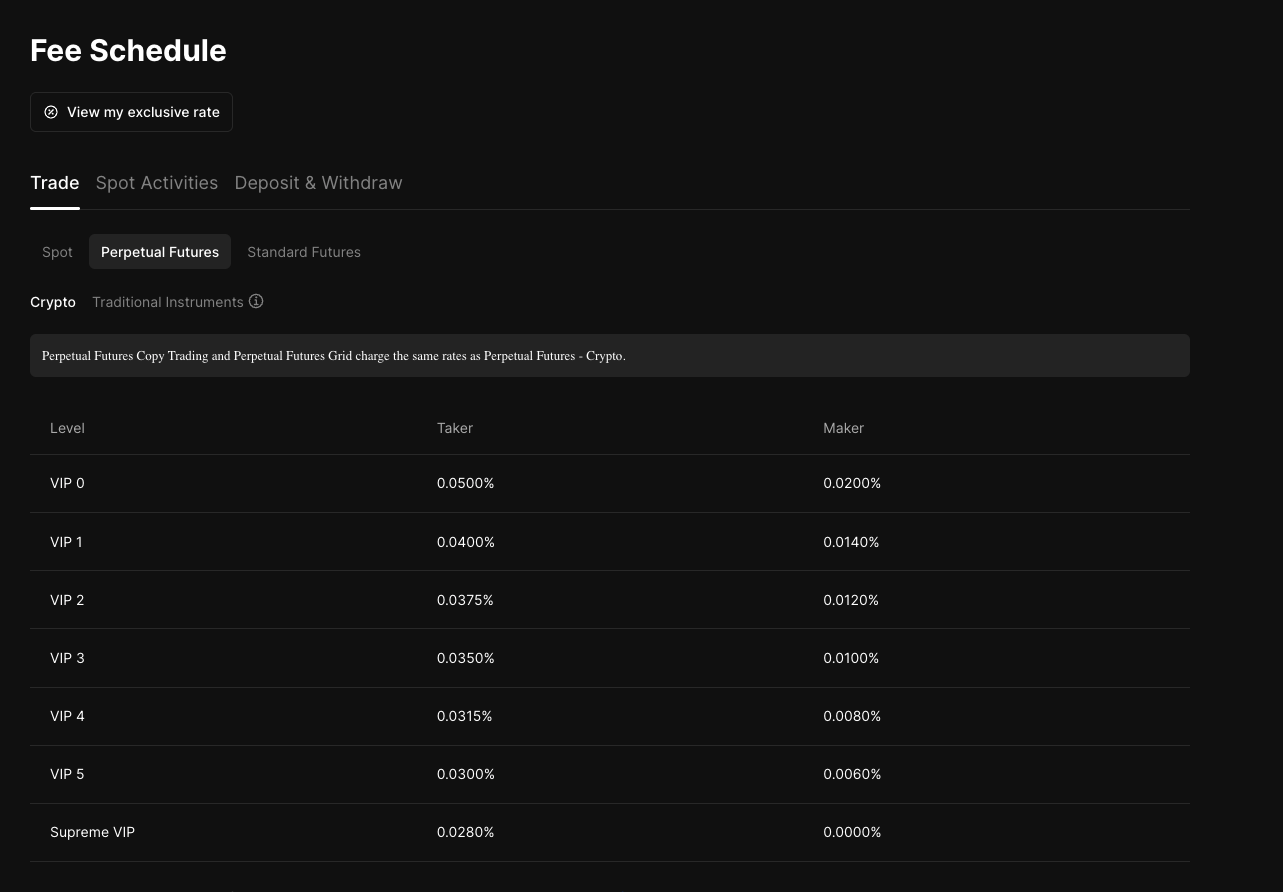This screenshot has height=892, width=1283.
Task: Click the exclusive rate badge icon
Action: click(x=51, y=112)
